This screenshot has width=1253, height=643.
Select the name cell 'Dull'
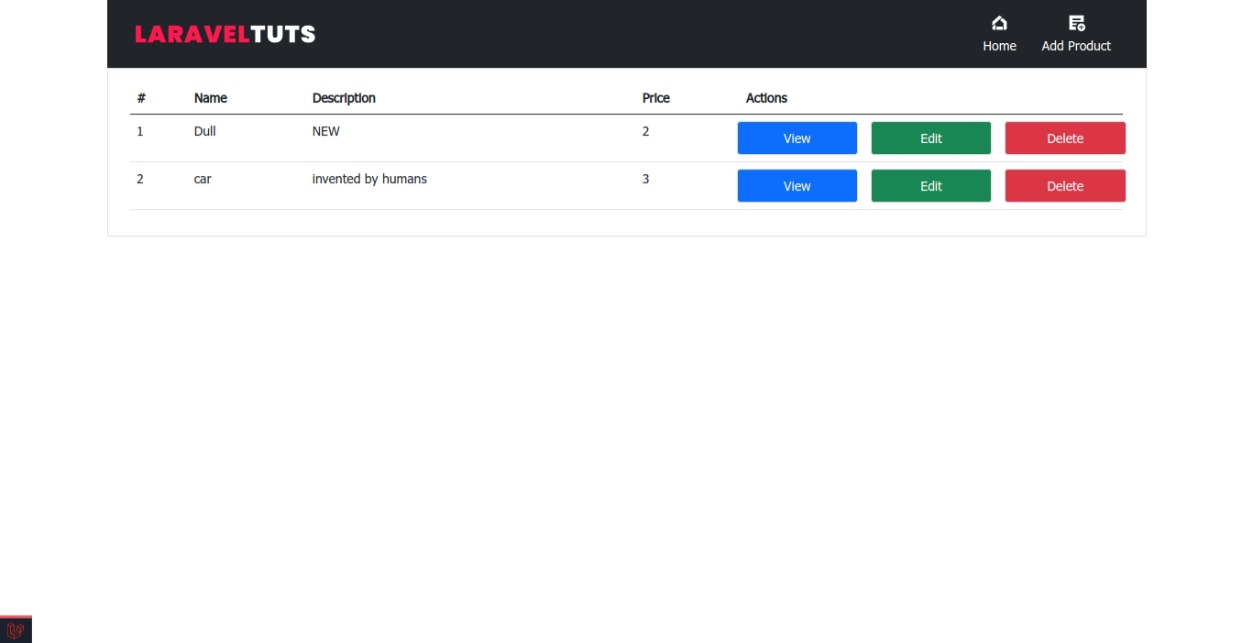(x=205, y=131)
